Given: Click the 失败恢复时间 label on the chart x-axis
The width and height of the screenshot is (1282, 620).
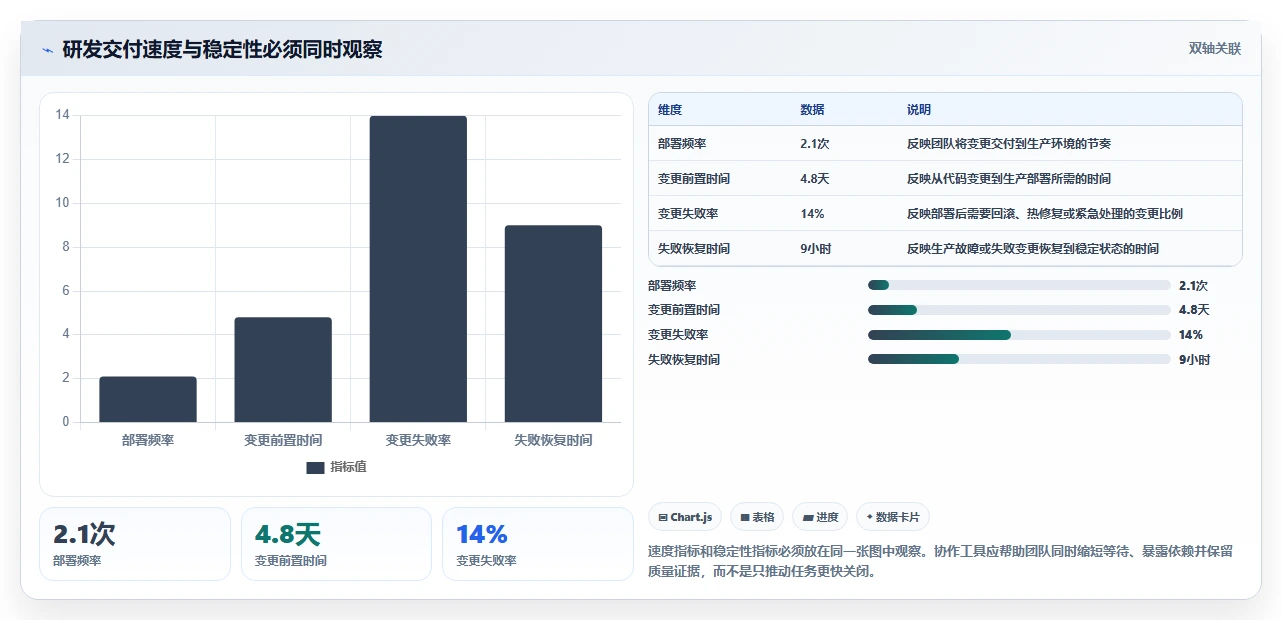Looking at the screenshot, I should click(553, 439).
